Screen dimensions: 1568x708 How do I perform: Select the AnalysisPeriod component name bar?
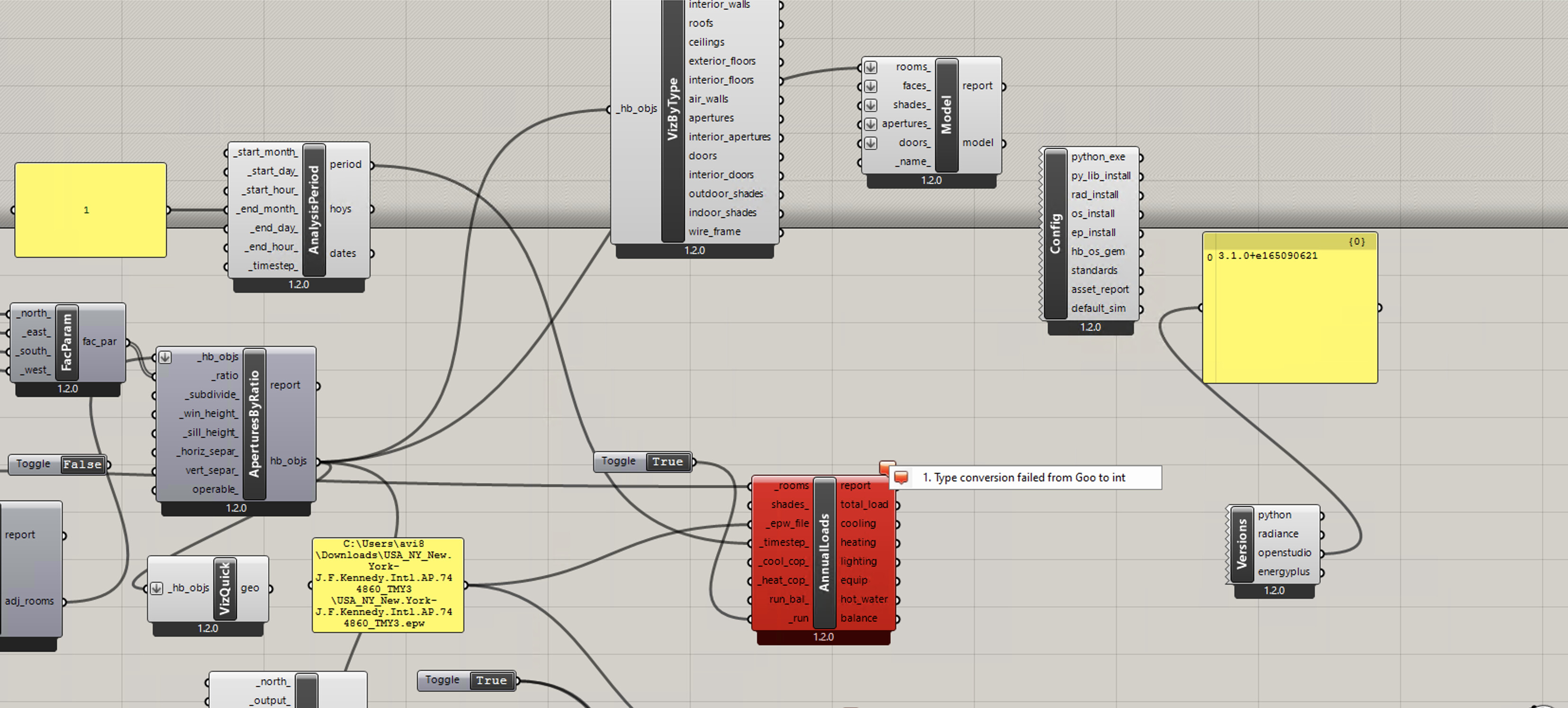coord(314,209)
